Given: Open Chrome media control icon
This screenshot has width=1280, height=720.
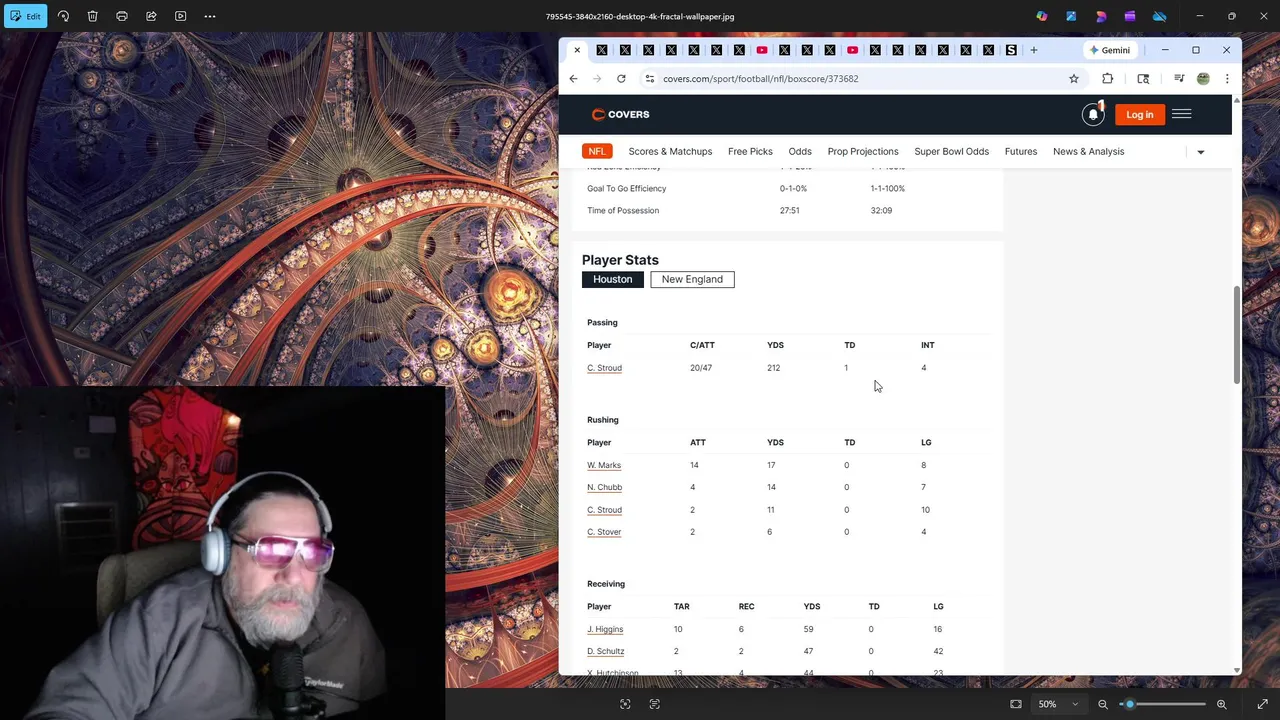Looking at the screenshot, I should 1179,78.
